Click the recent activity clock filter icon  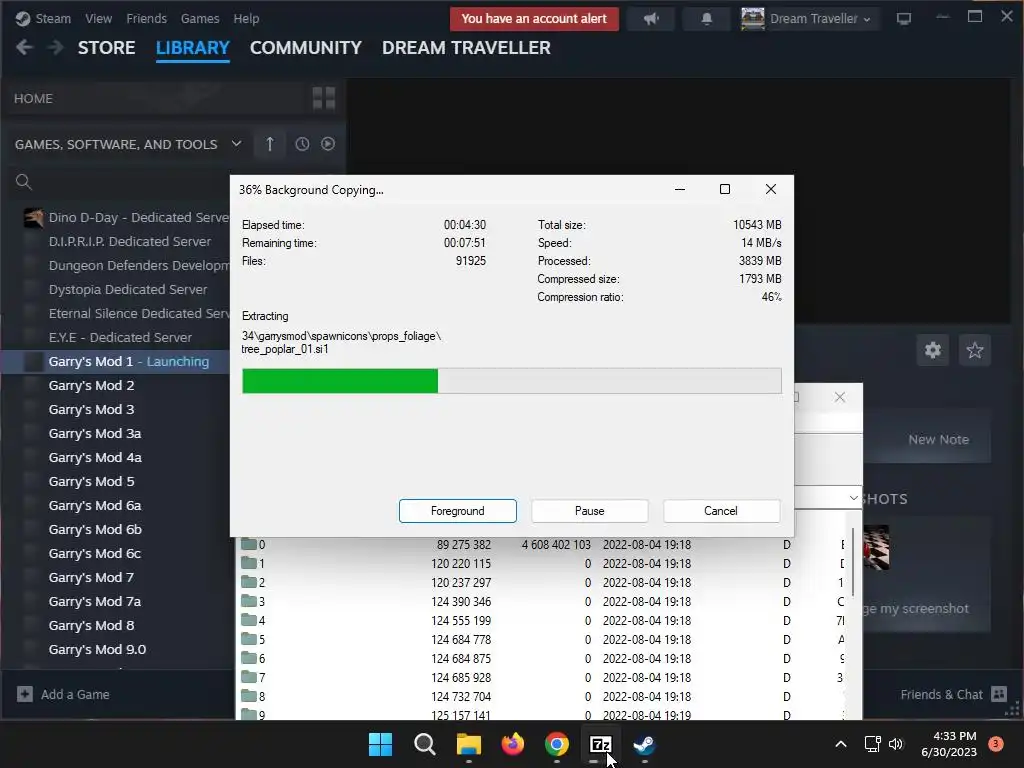[x=302, y=144]
